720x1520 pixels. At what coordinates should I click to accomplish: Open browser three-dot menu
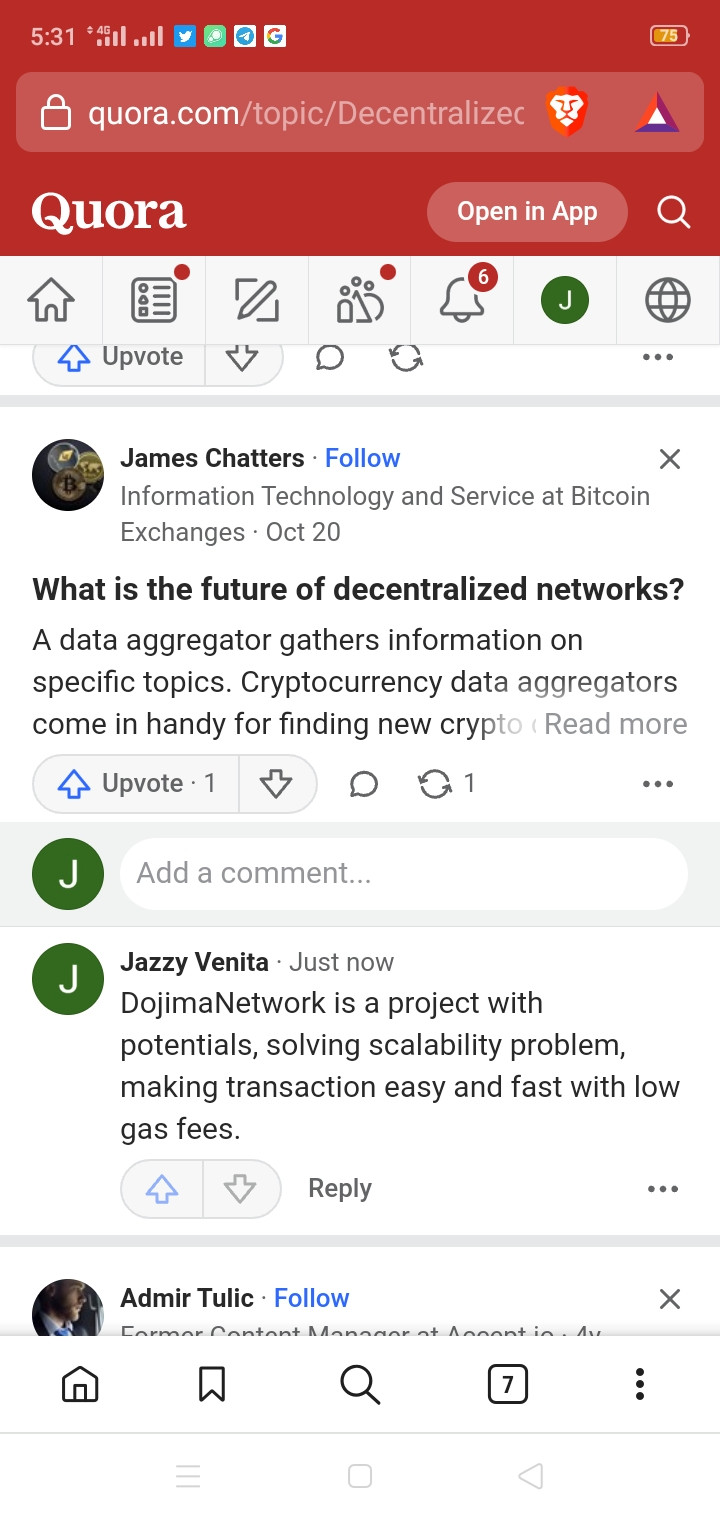639,1384
